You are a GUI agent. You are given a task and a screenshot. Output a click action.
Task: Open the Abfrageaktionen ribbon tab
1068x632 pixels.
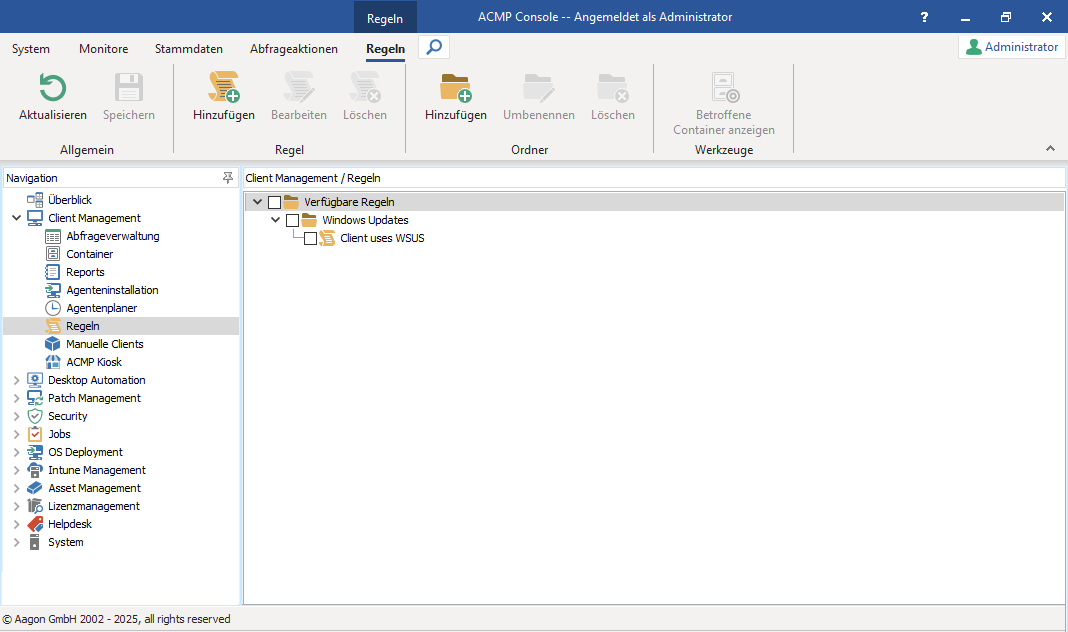tap(293, 48)
